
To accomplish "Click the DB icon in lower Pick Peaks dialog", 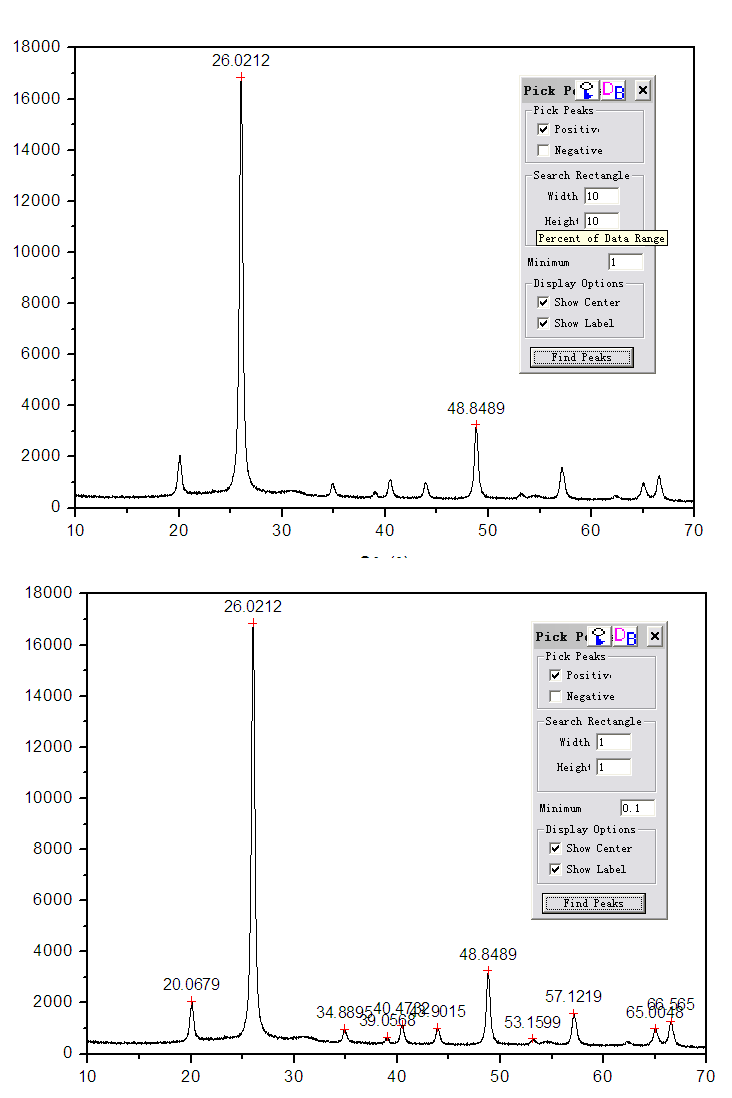I will [625, 636].
